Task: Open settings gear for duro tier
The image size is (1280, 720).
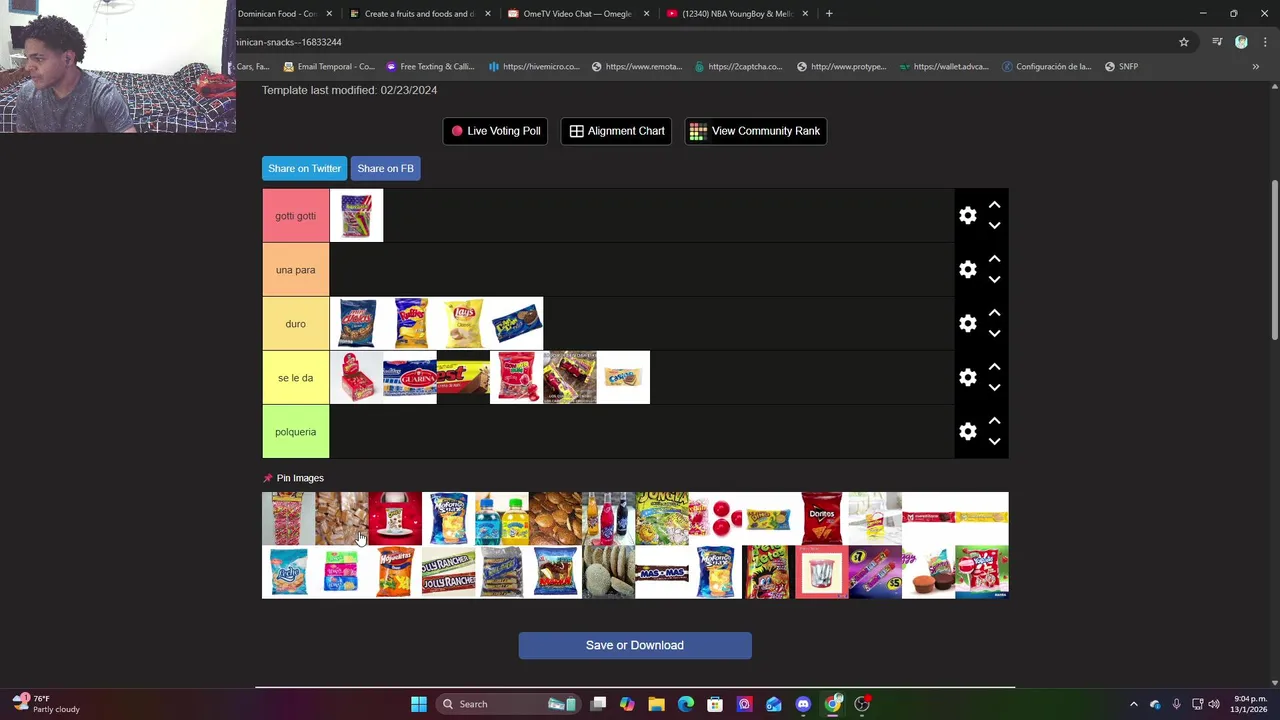Action: (967, 324)
